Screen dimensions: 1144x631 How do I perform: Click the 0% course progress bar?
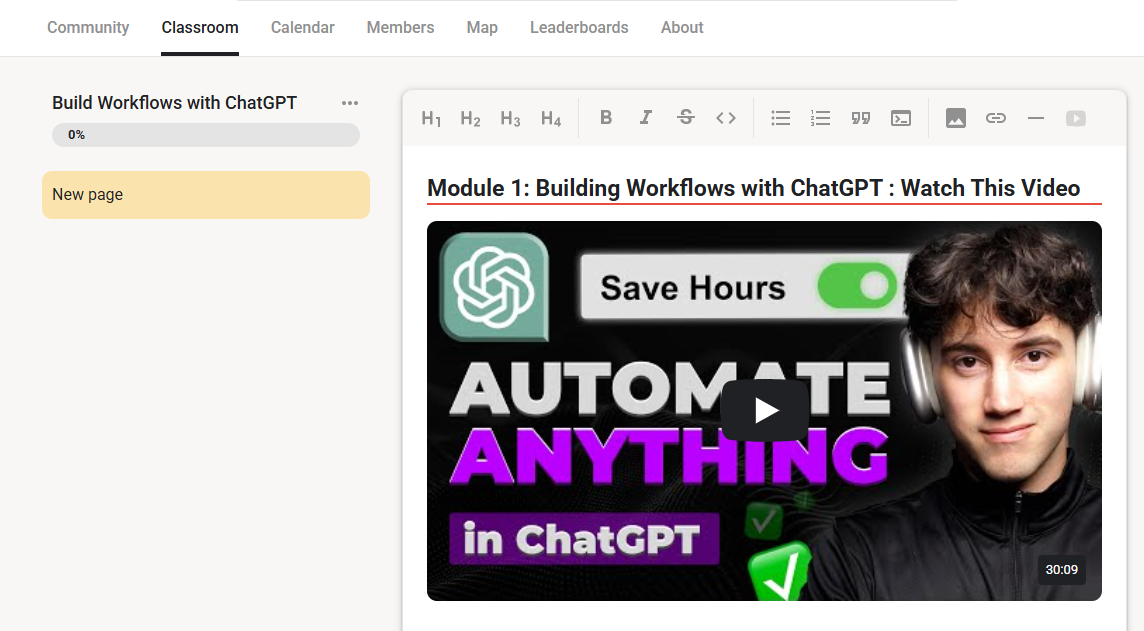[x=206, y=135]
